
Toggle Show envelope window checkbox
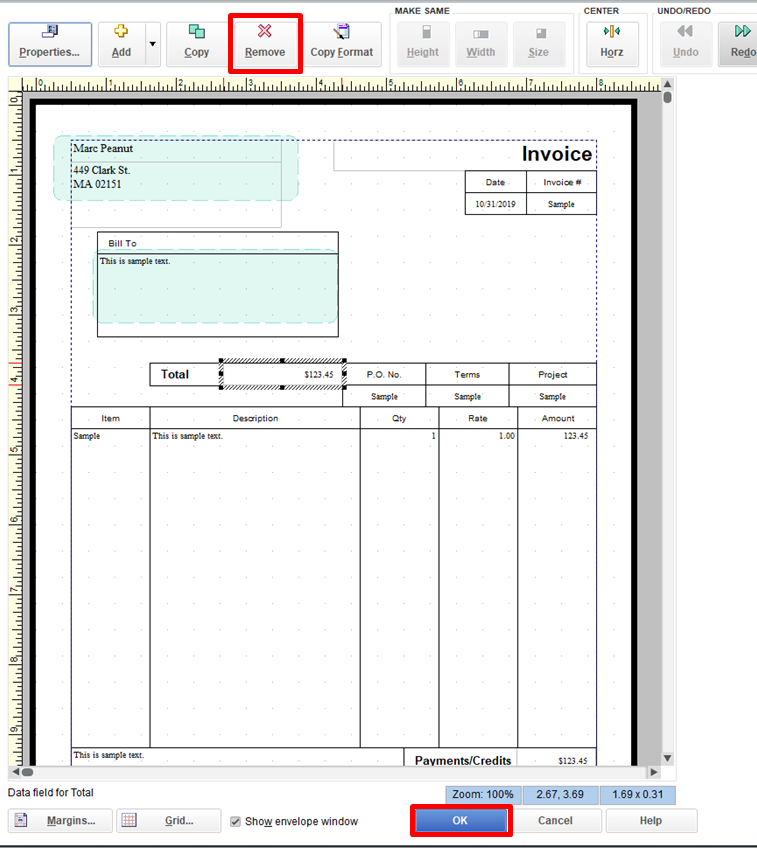[x=235, y=822]
